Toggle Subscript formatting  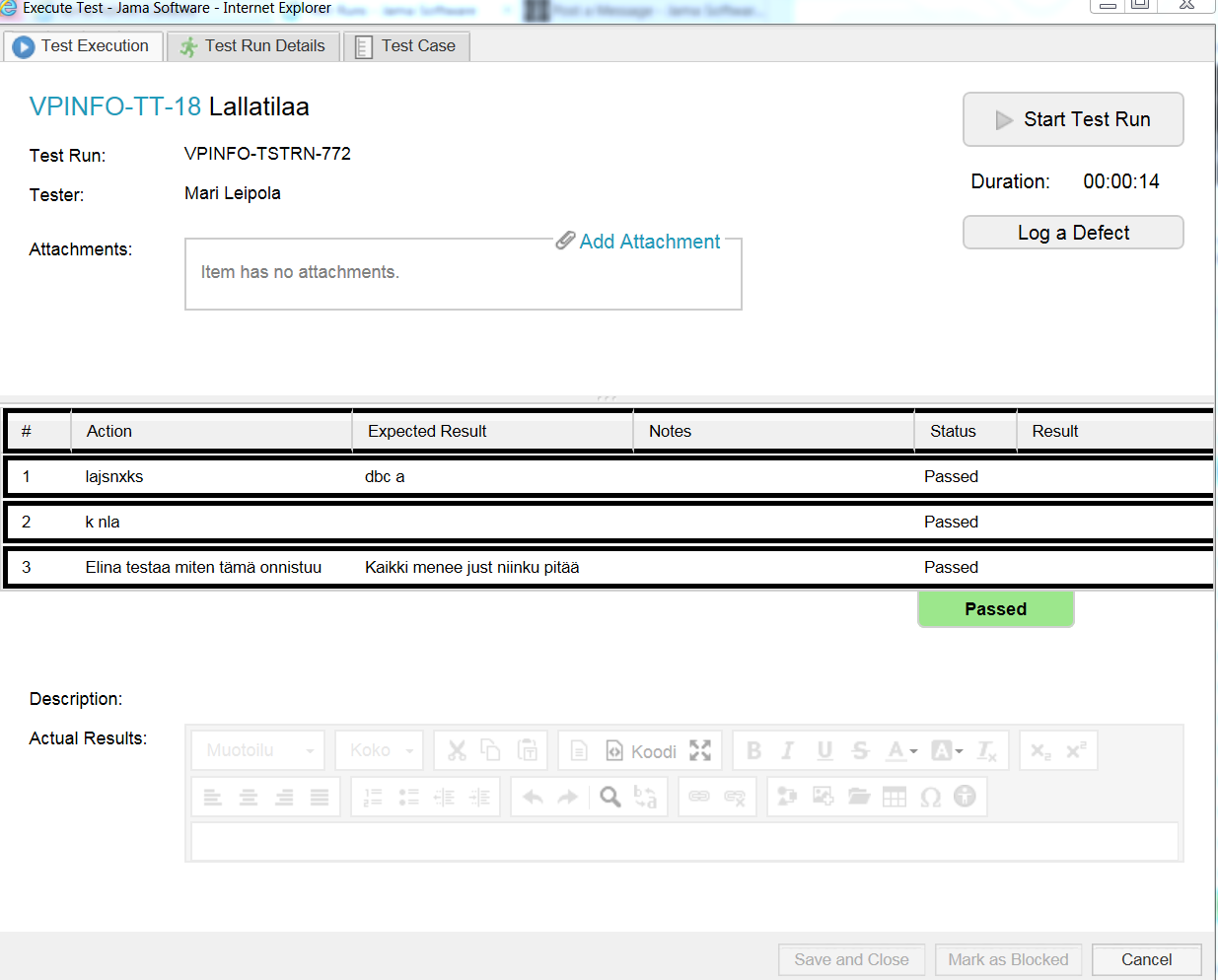pyautogui.click(x=1040, y=750)
